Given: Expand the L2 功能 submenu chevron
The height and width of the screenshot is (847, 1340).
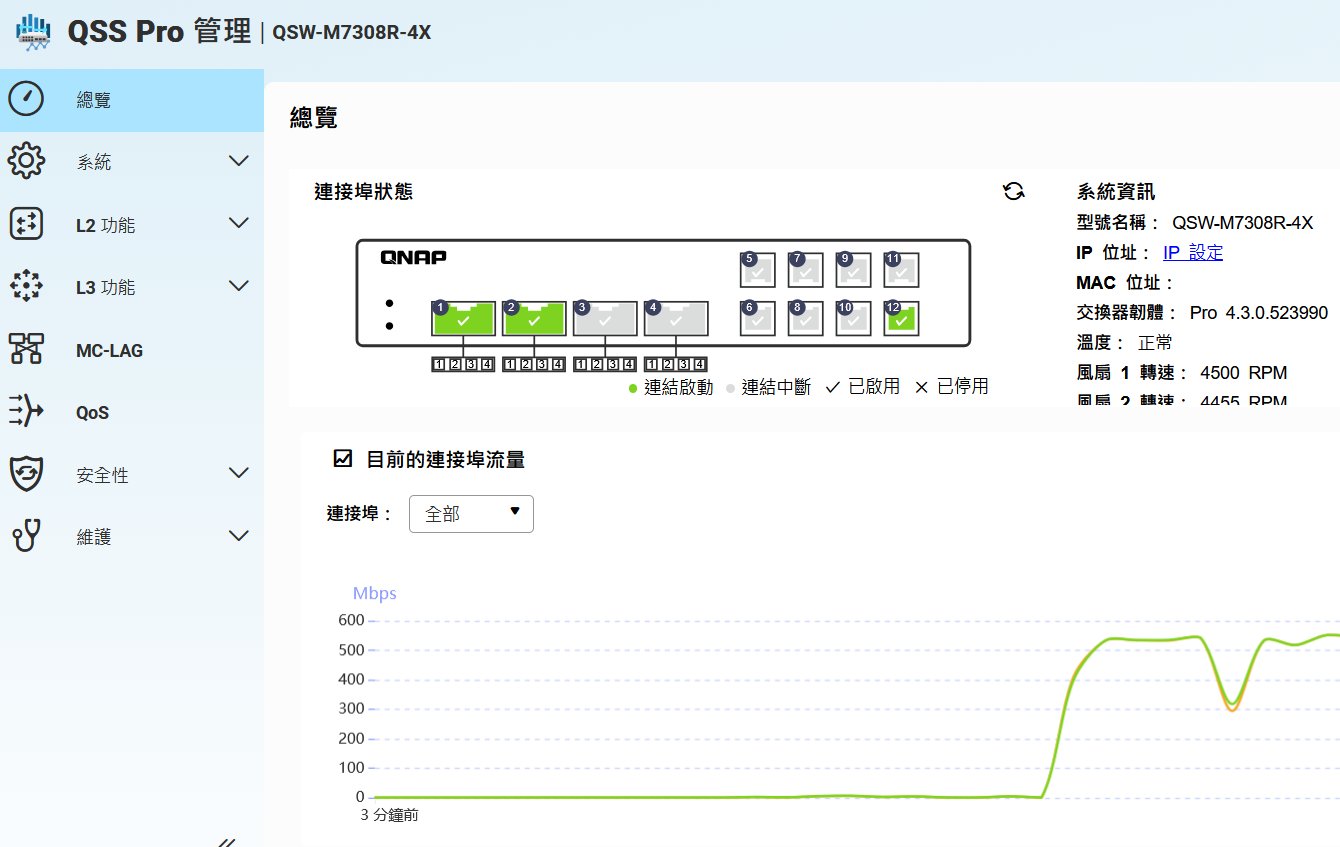Looking at the screenshot, I should click(x=238, y=224).
